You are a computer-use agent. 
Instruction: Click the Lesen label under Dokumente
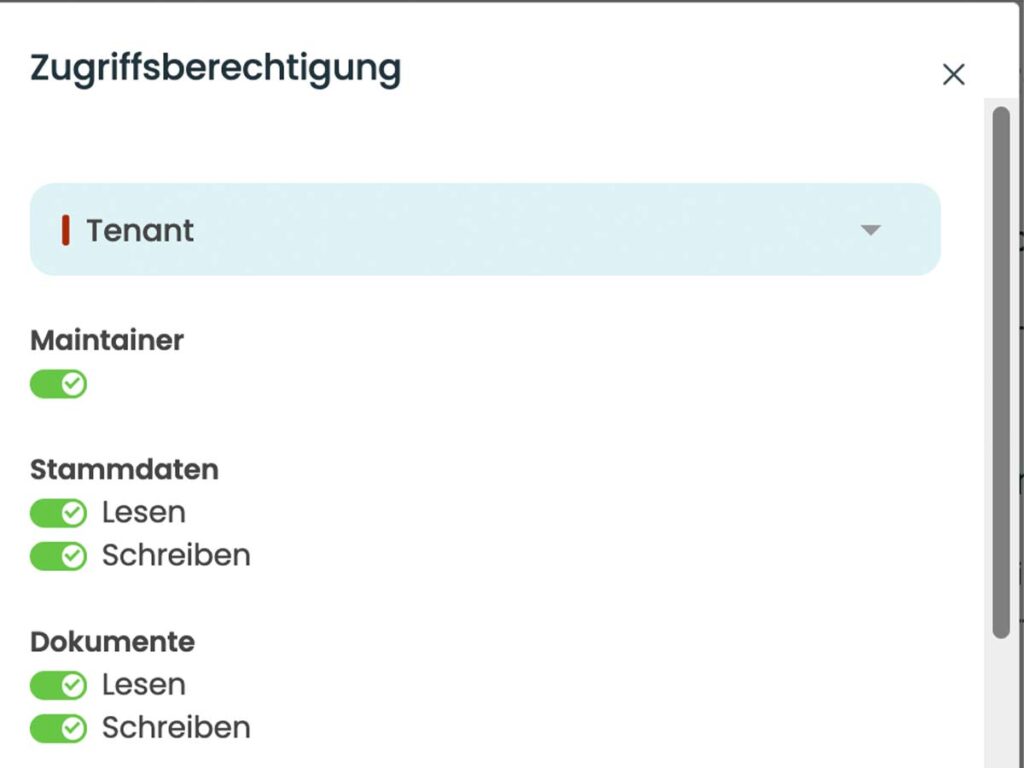pos(143,685)
